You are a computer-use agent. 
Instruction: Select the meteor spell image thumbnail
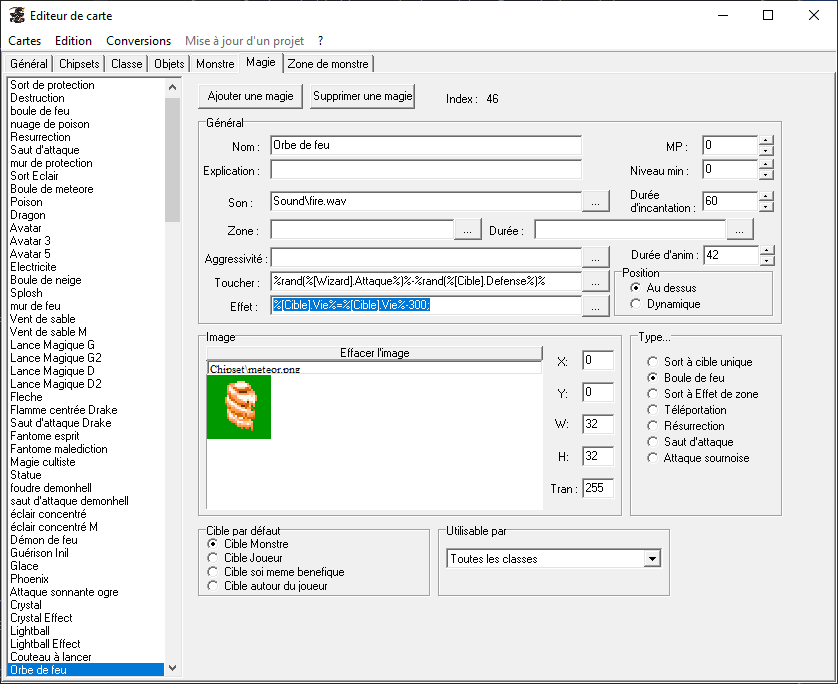tap(238, 407)
